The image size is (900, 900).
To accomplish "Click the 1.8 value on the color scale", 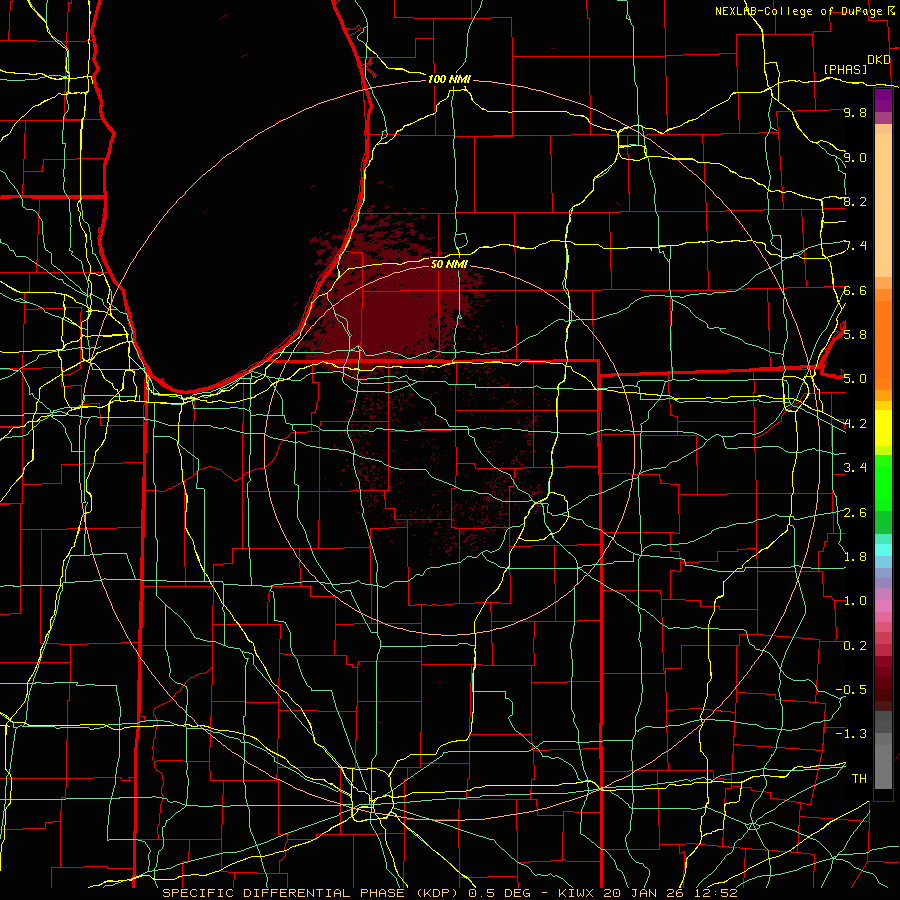I will click(855, 556).
